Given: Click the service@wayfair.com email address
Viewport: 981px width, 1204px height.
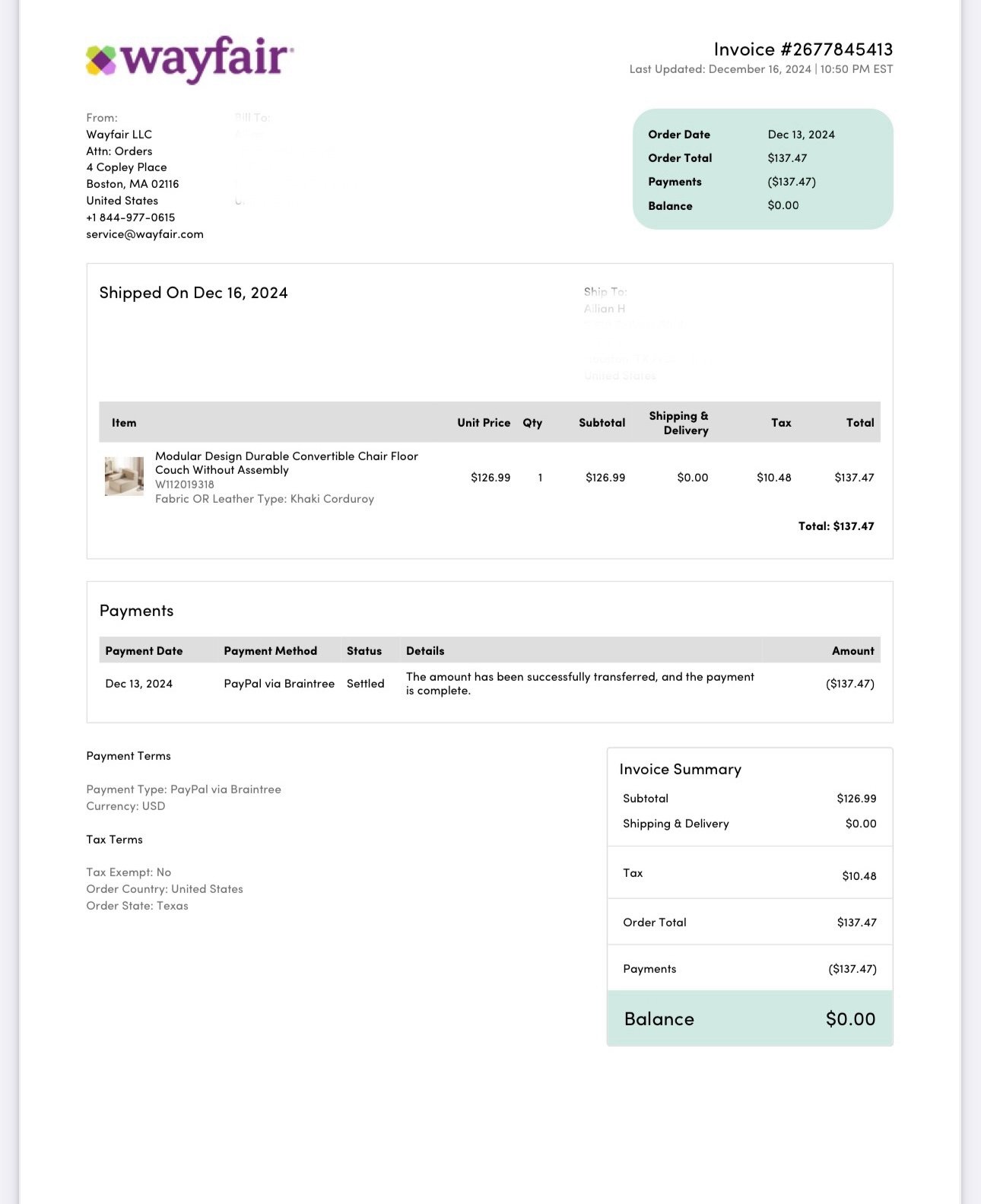Looking at the screenshot, I should click(144, 234).
